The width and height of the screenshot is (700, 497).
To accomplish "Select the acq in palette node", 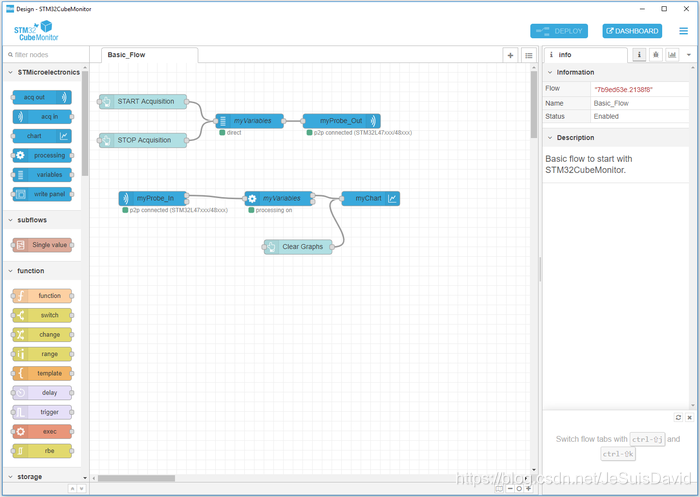I will point(42,117).
